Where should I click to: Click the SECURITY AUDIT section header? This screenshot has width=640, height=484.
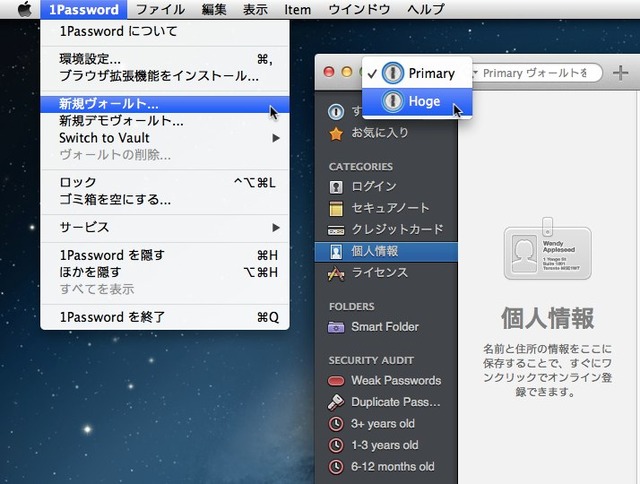371,361
